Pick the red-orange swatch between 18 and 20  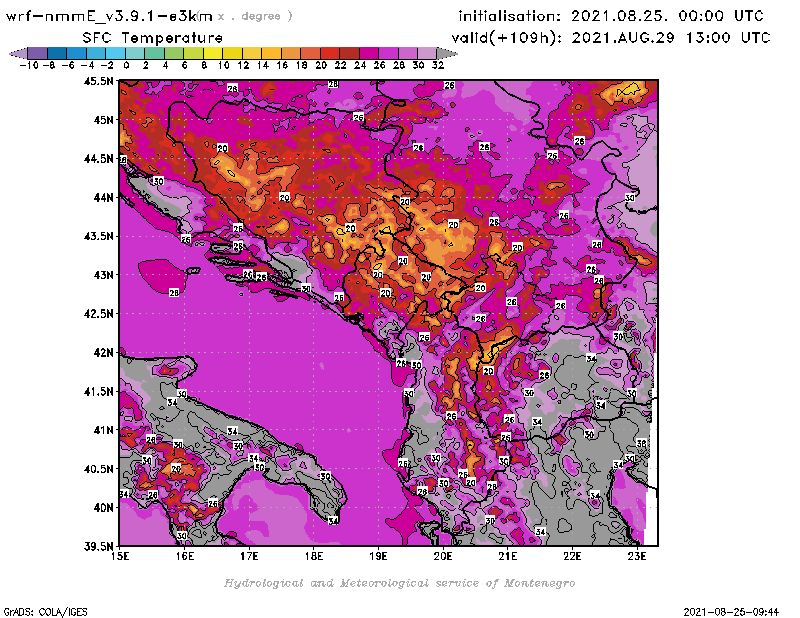click(x=310, y=53)
